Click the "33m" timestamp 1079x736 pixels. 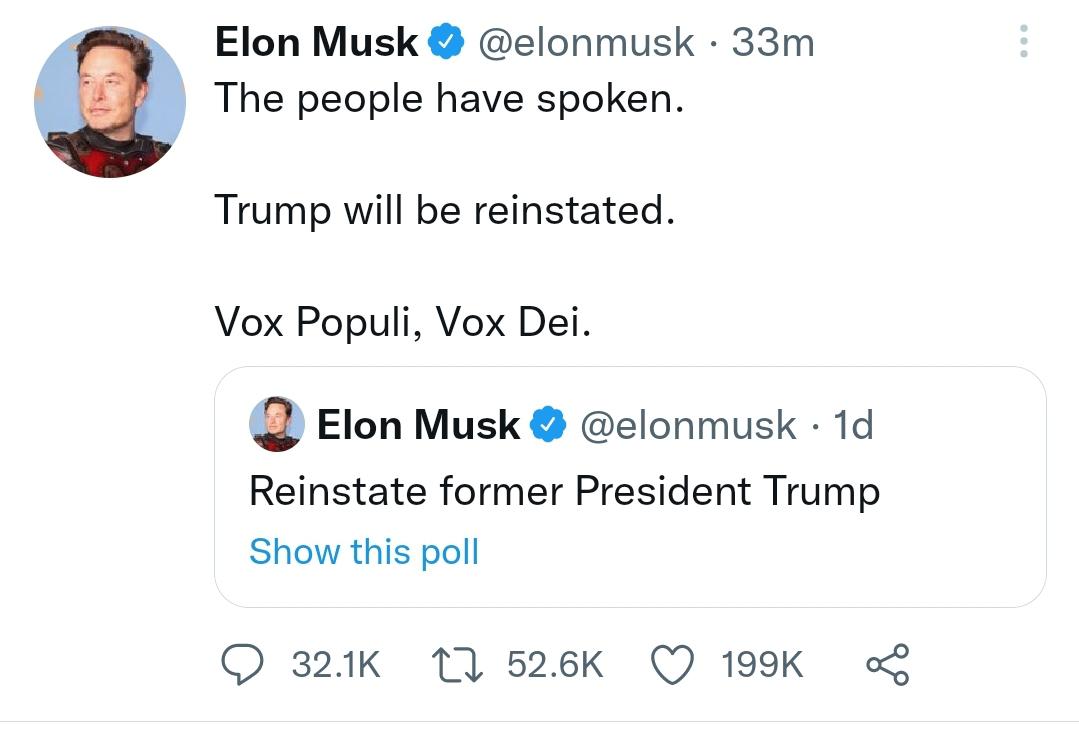click(x=773, y=42)
